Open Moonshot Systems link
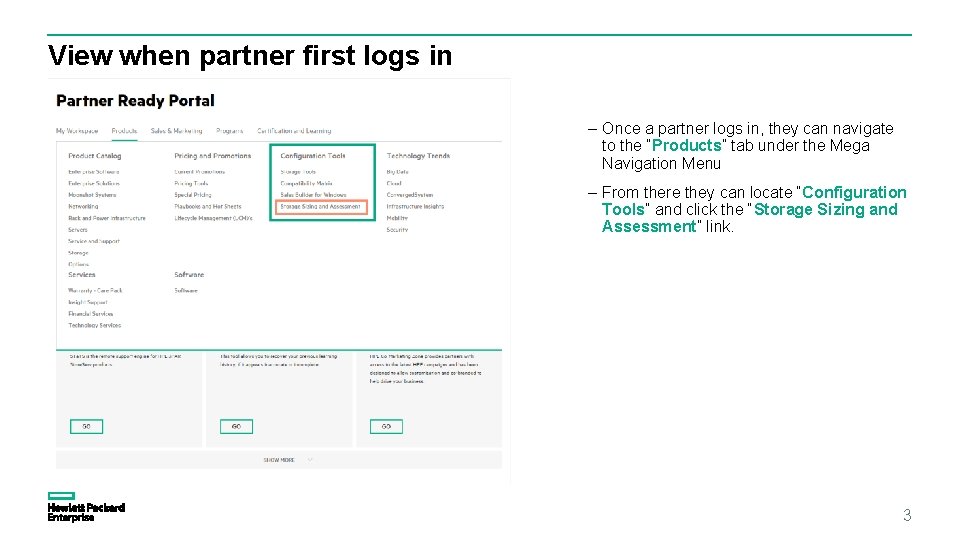This screenshot has height=540, width=960. pyautogui.click(x=92, y=195)
